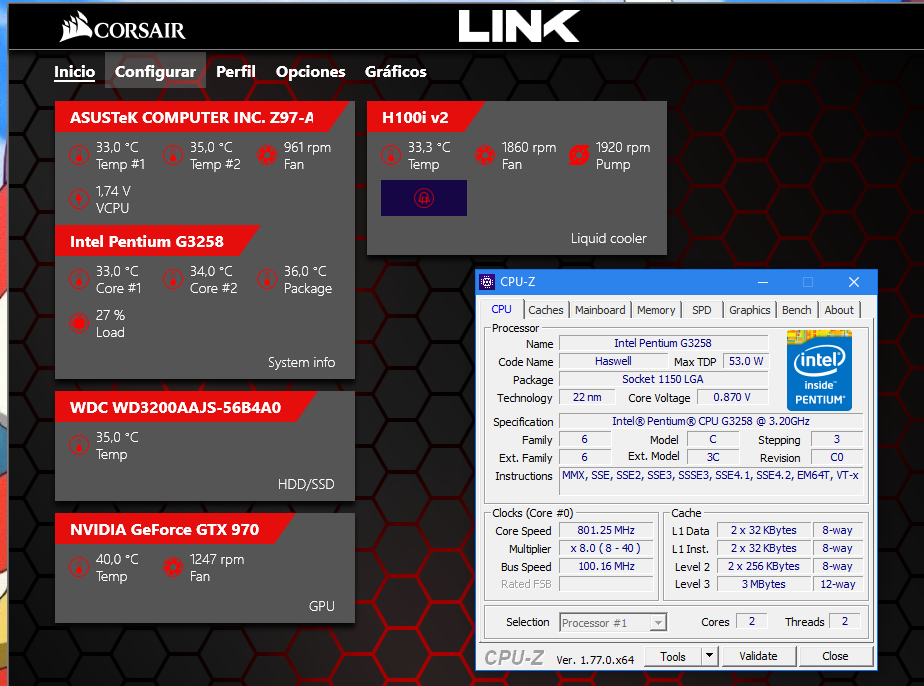924x686 pixels.
Task: Click the Core Speed value 801.25 MHz
Action: [606, 530]
